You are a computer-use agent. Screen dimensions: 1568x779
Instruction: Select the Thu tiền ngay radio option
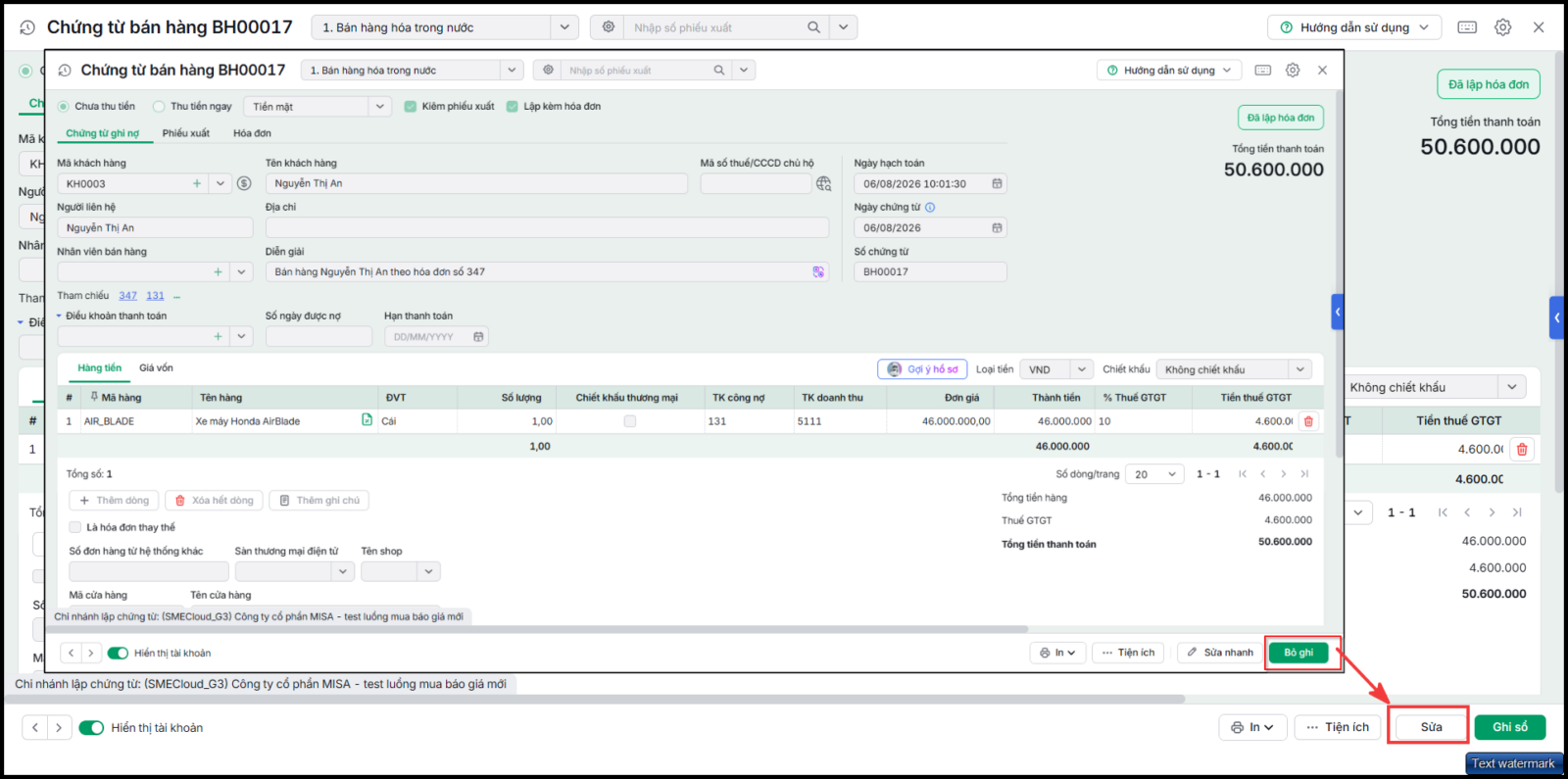pos(159,106)
